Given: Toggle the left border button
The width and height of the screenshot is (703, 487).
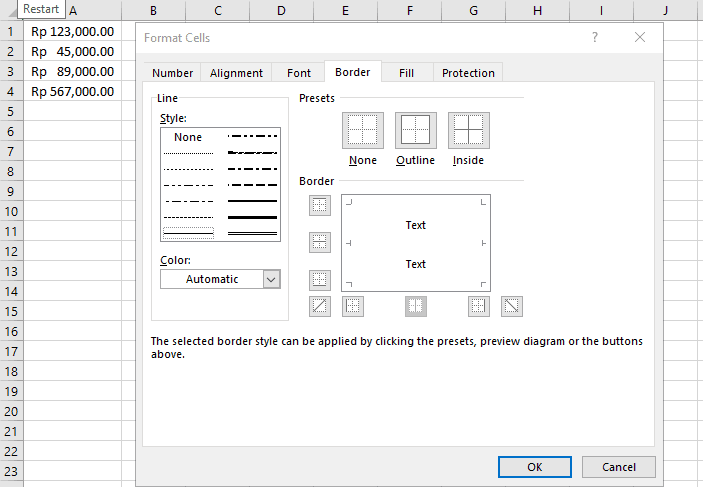Looking at the screenshot, I should (x=353, y=306).
